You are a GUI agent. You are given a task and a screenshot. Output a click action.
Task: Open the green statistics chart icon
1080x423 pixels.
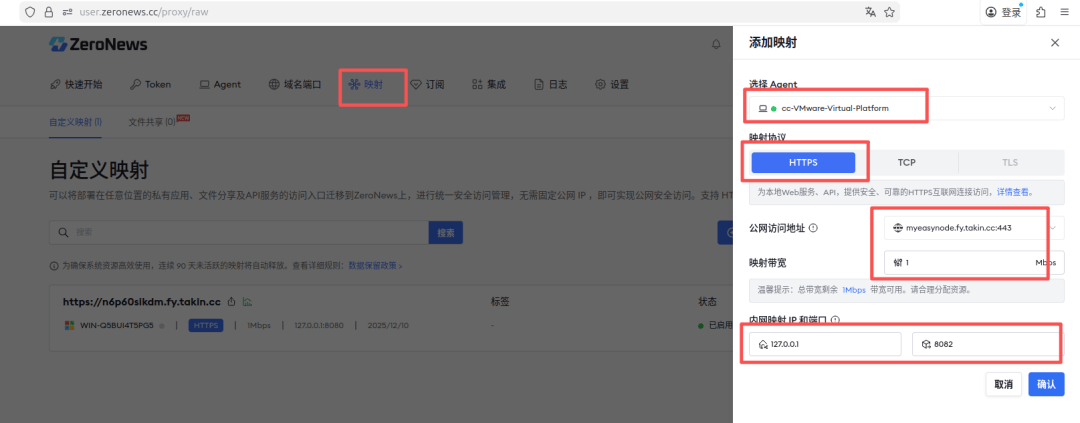[x=247, y=302]
